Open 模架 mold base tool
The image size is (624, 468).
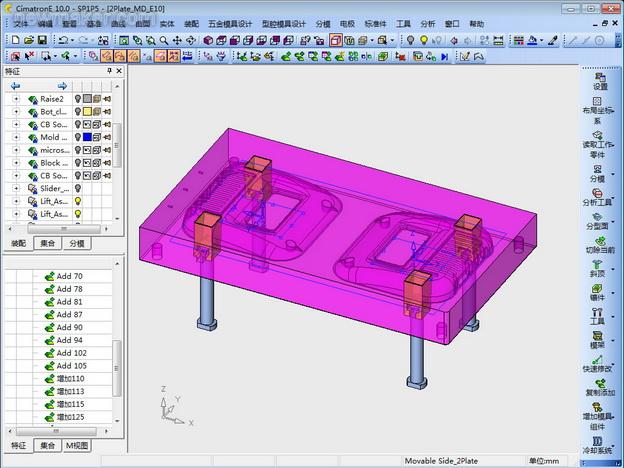(598, 340)
